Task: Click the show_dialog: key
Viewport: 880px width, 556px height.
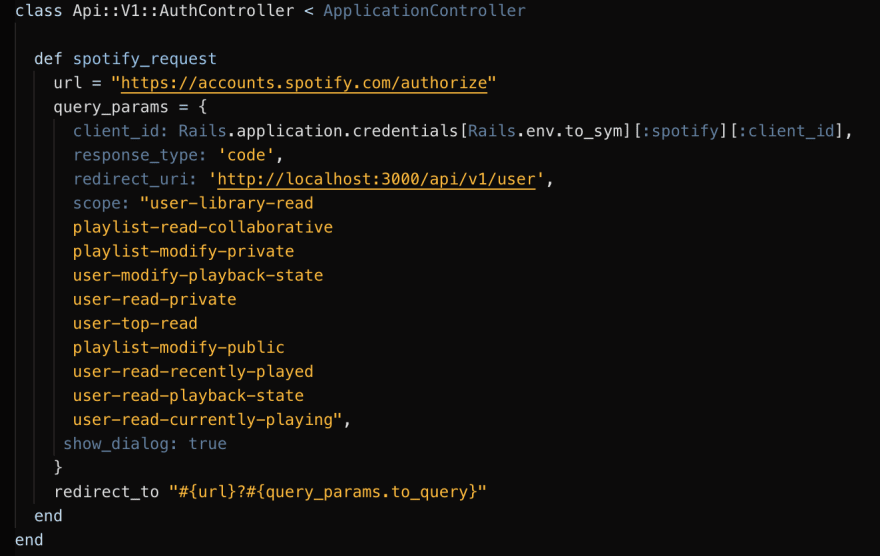Action: [x=120, y=444]
